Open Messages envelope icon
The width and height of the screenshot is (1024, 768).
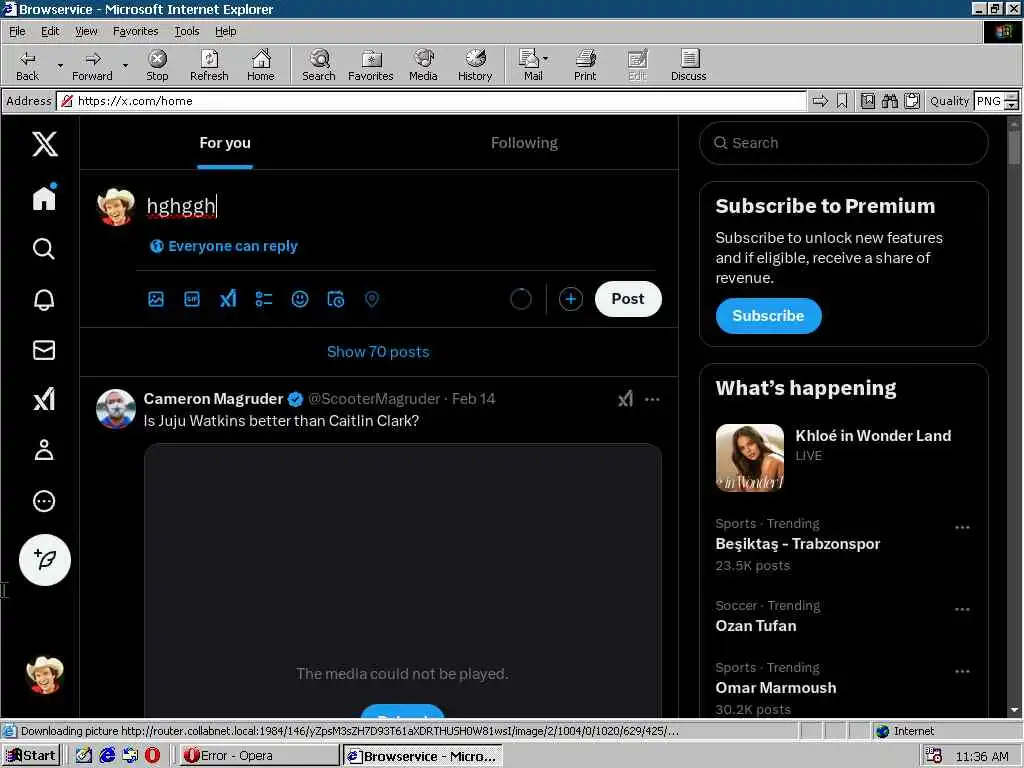(x=44, y=350)
